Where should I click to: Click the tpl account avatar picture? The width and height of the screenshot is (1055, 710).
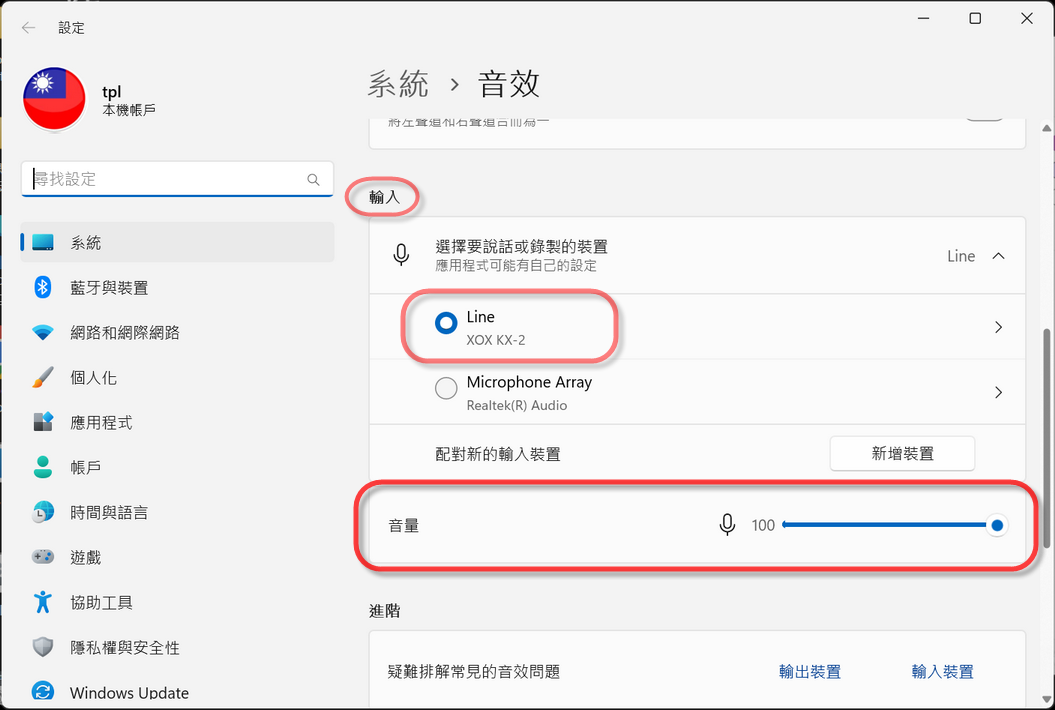54,100
